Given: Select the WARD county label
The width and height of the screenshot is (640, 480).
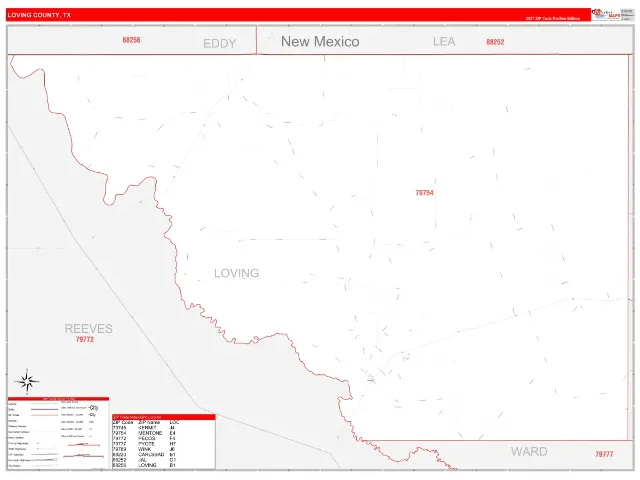Looking at the screenshot, I should point(529,451).
